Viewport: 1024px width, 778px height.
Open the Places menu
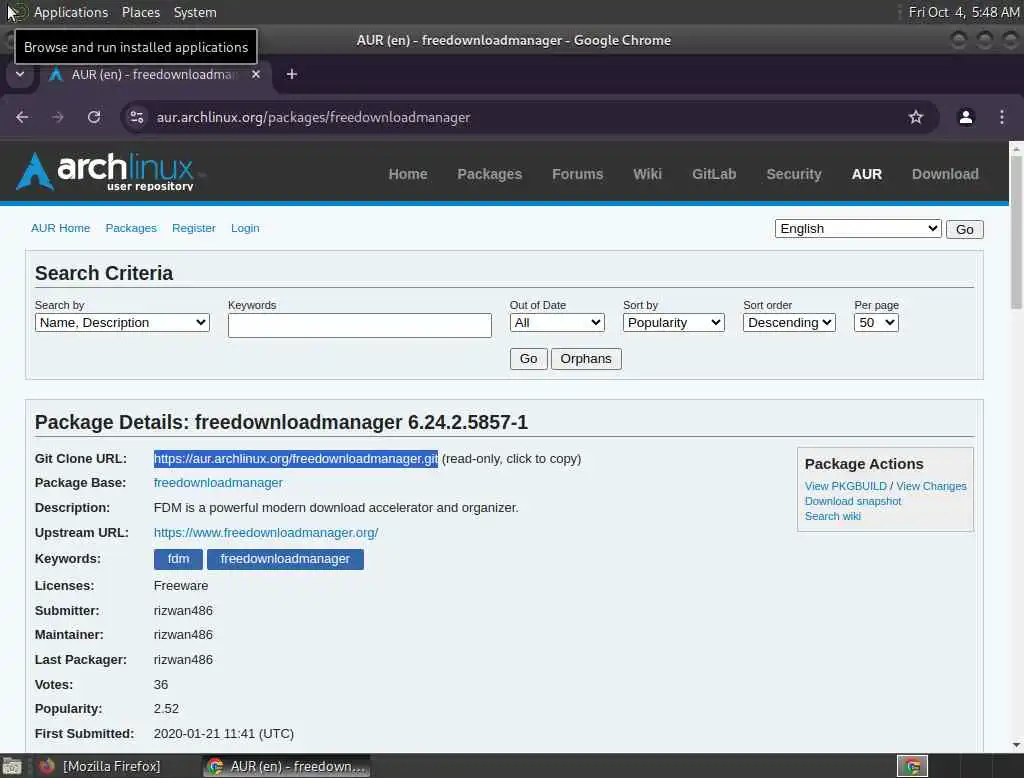tap(140, 12)
